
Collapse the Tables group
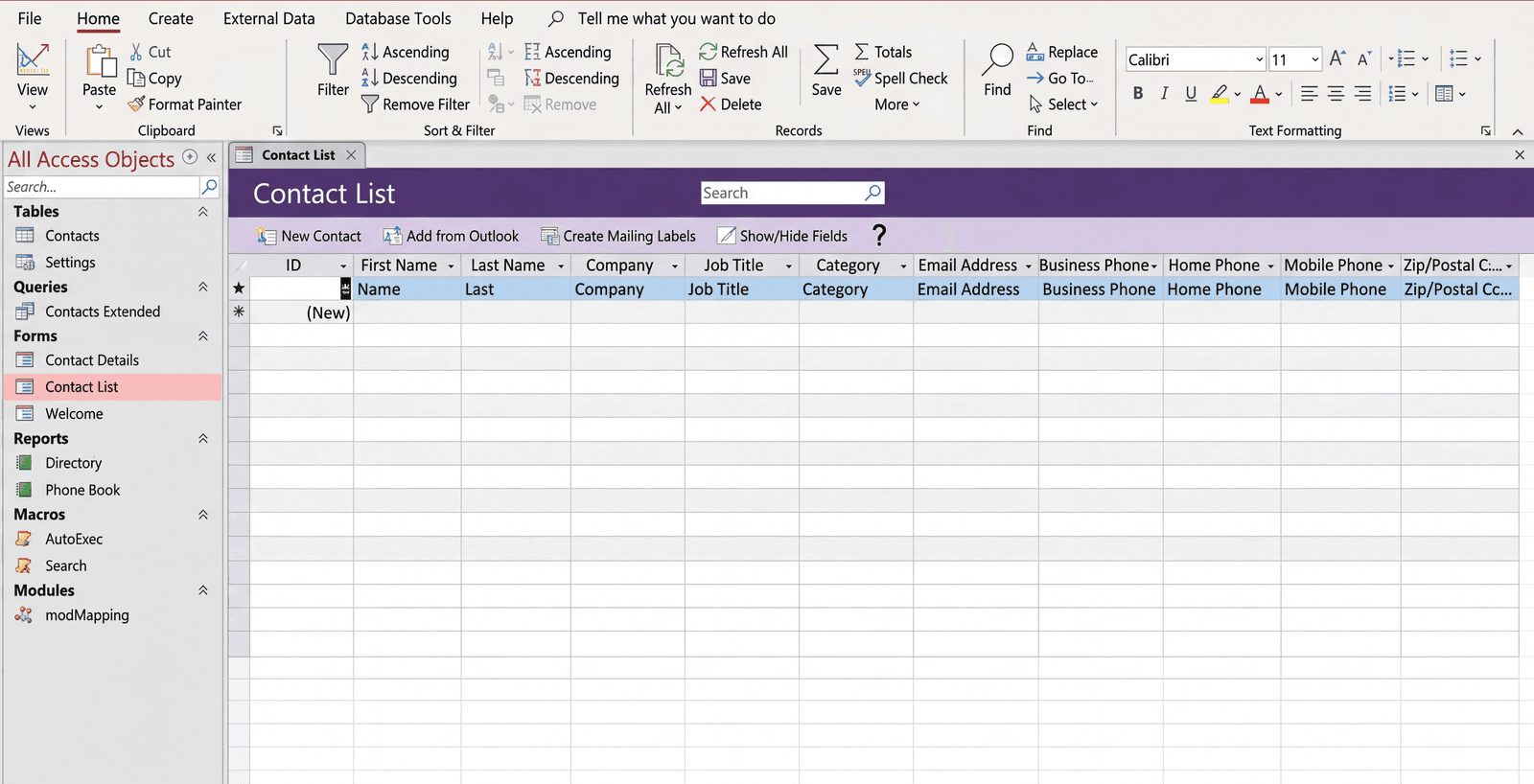coord(203,212)
